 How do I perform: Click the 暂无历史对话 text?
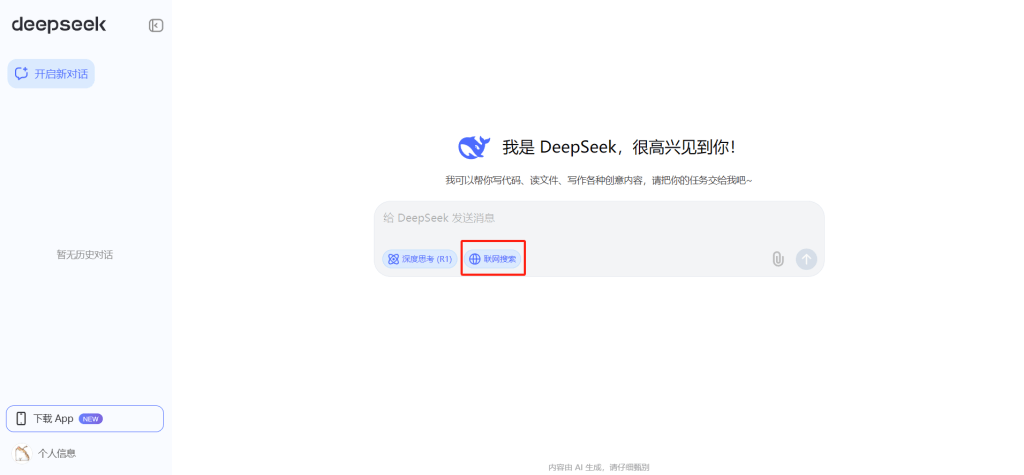click(85, 255)
